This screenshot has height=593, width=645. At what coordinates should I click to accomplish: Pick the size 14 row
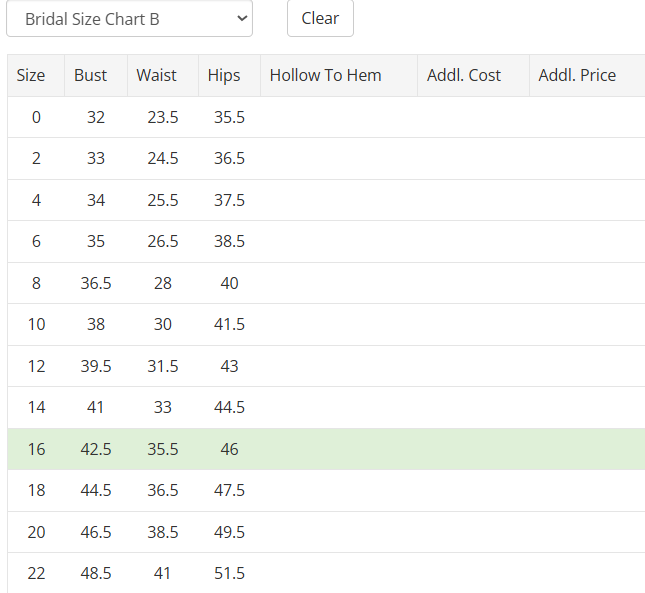click(326, 408)
